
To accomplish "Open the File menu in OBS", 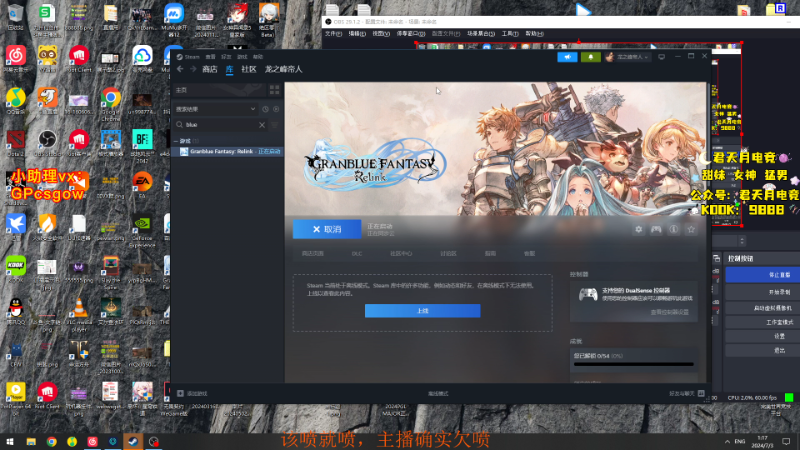I will [333, 34].
